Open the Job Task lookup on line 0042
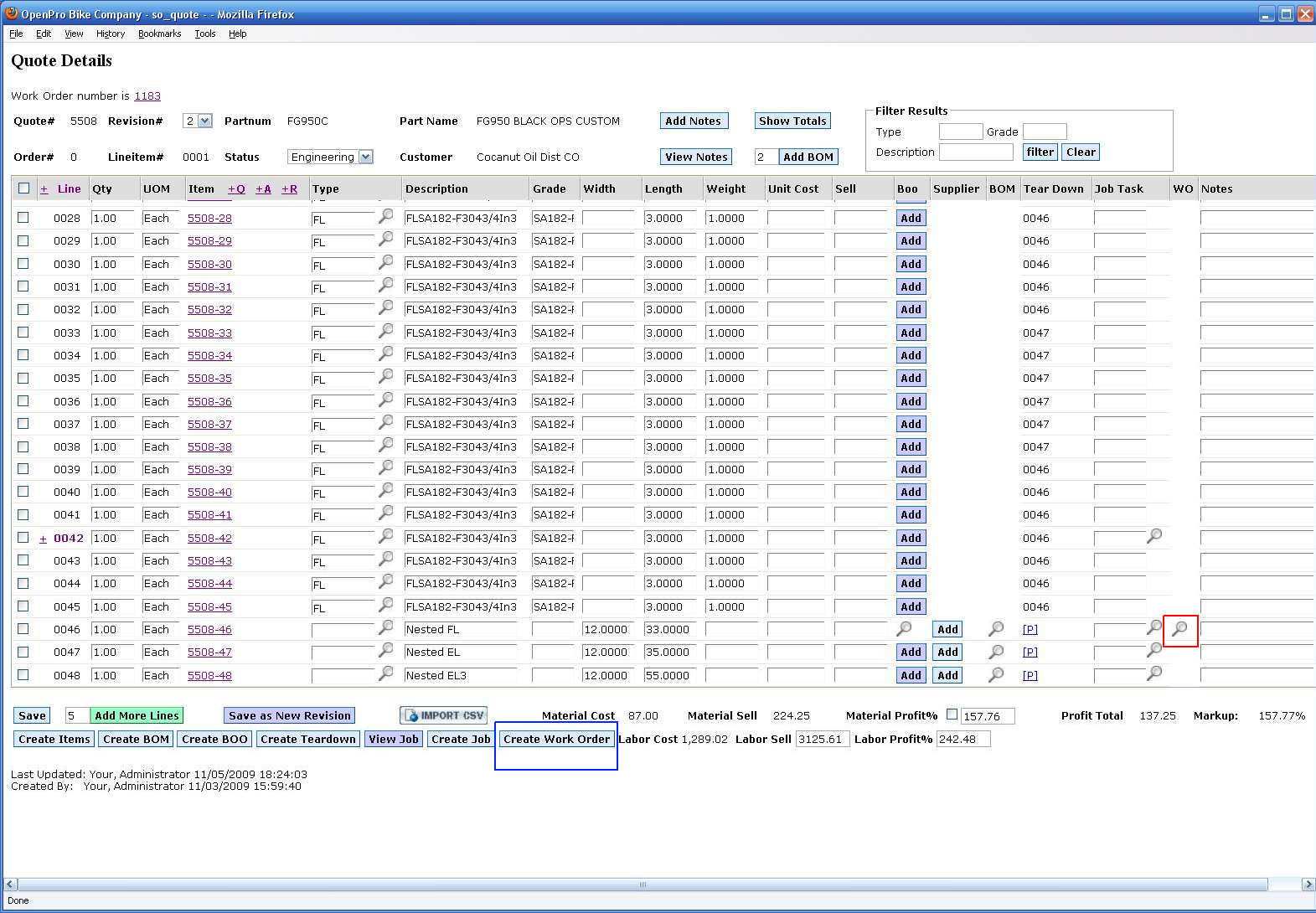The width and height of the screenshot is (1316, 913). click(x=1153, y=536)
